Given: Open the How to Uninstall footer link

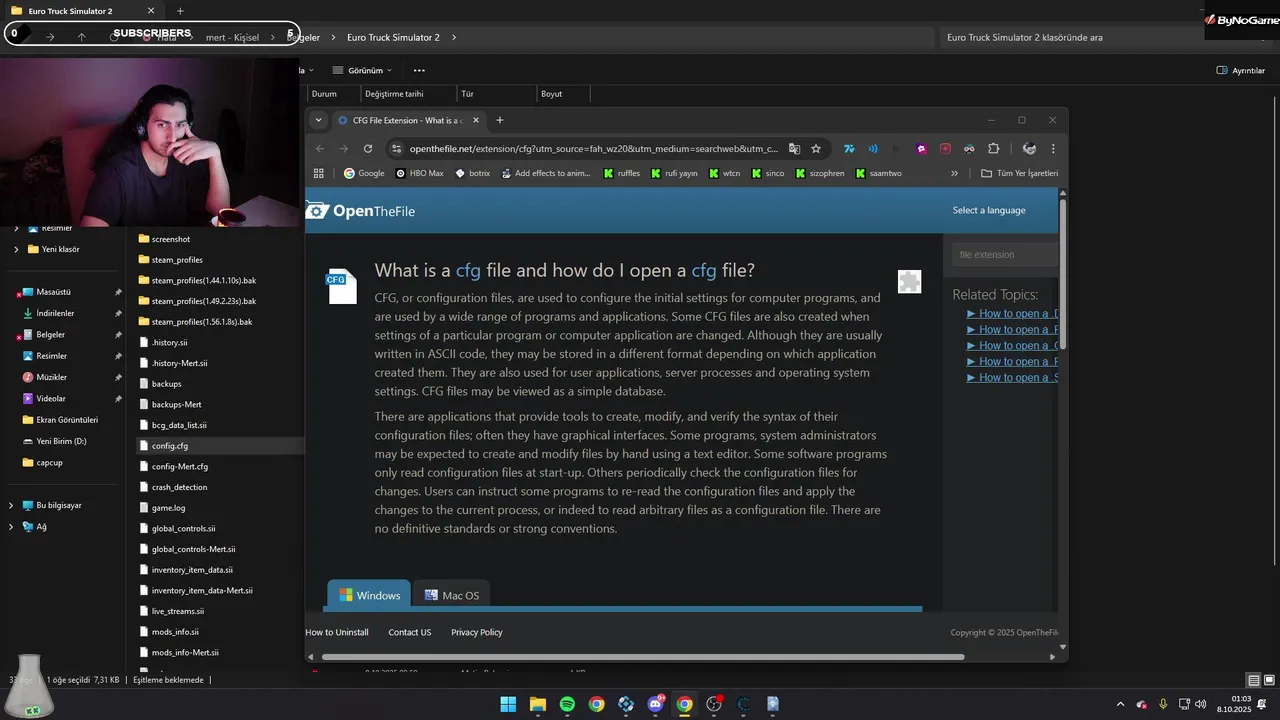Looking at the screenshot, I should tap(337, 632).
